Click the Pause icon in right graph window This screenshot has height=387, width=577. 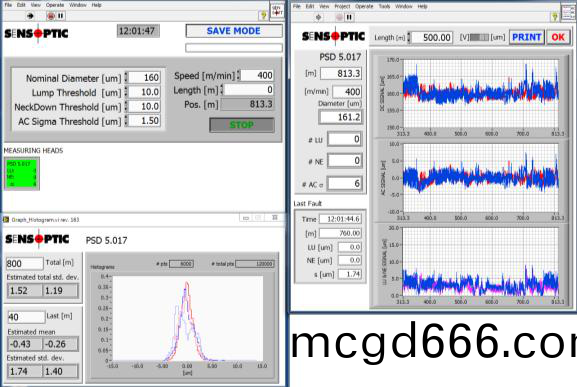pos(349,17)
